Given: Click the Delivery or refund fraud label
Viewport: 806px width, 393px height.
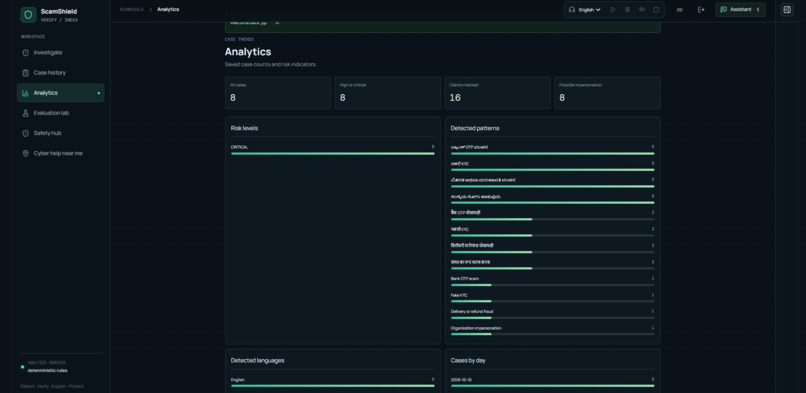Looking at the screenshot, I should 472,311.
